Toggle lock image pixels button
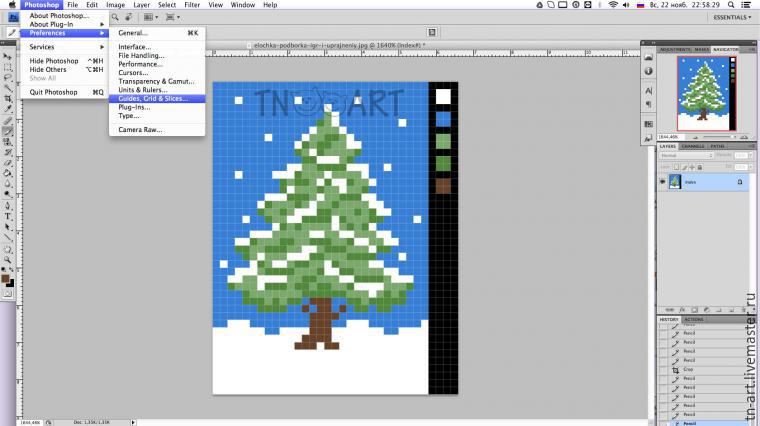 [685, 167]
